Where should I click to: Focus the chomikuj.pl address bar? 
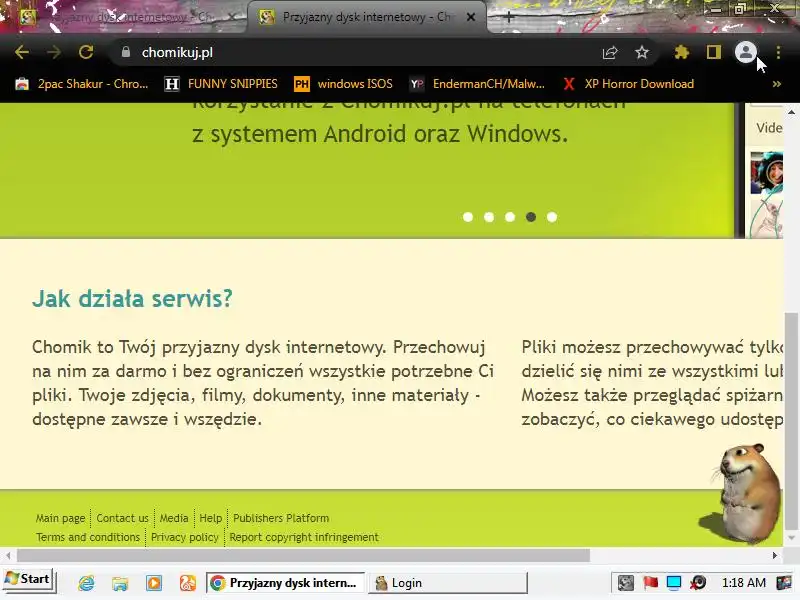coord(357,52)
